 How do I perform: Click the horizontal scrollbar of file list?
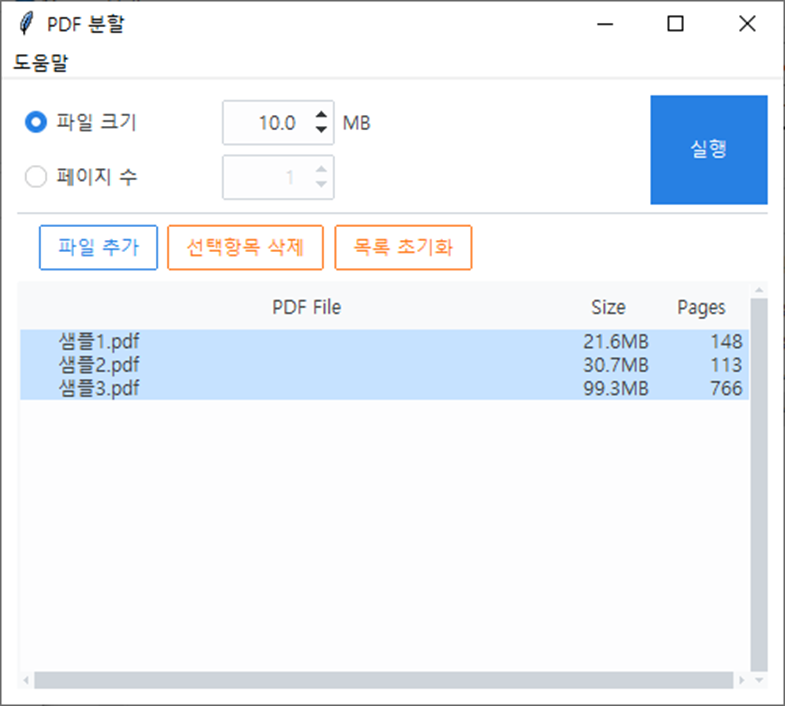[x=384, y=680]
